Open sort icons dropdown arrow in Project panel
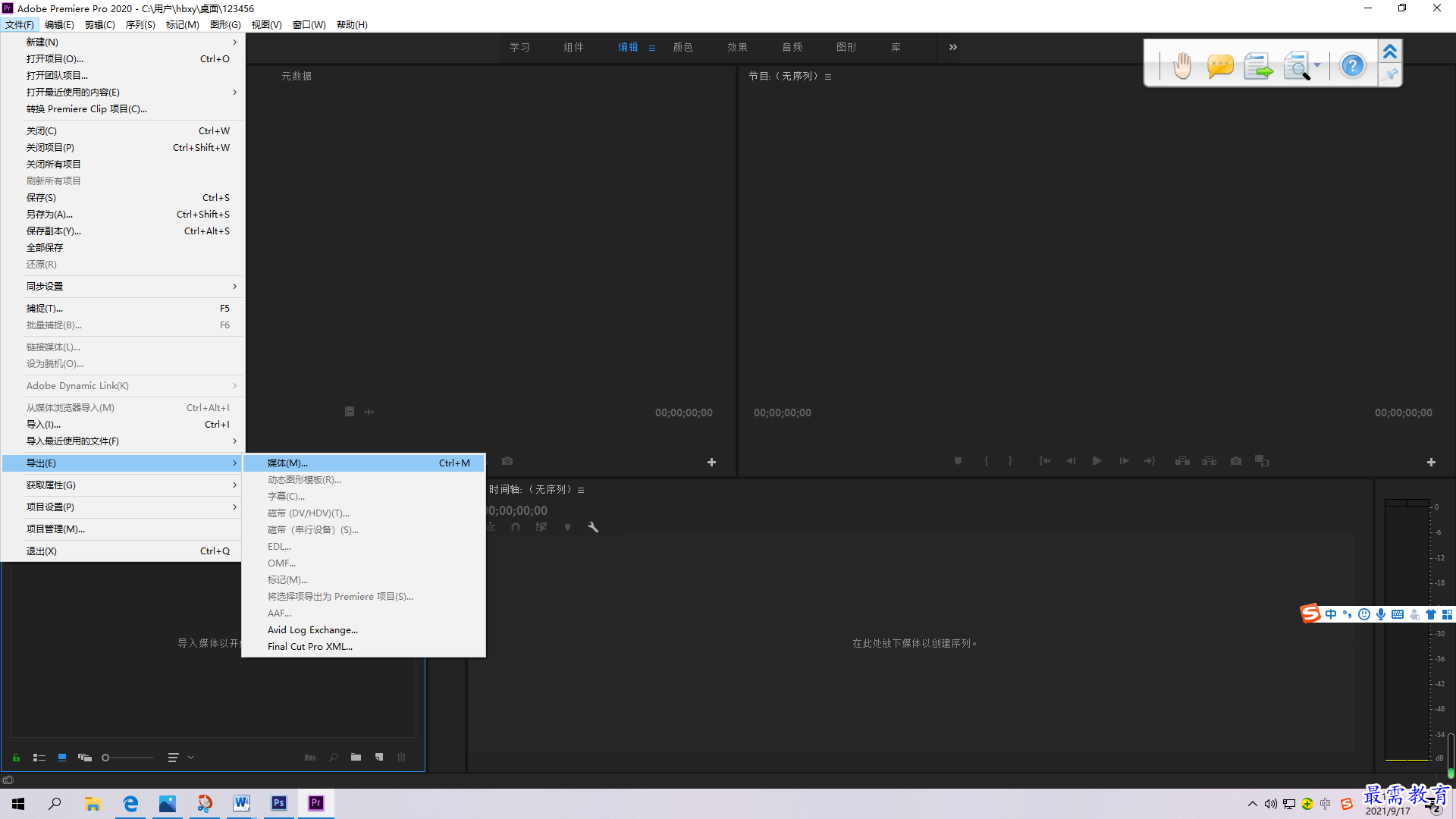The width and height of the screenshot is (1456, 819). tap(191, 758)
